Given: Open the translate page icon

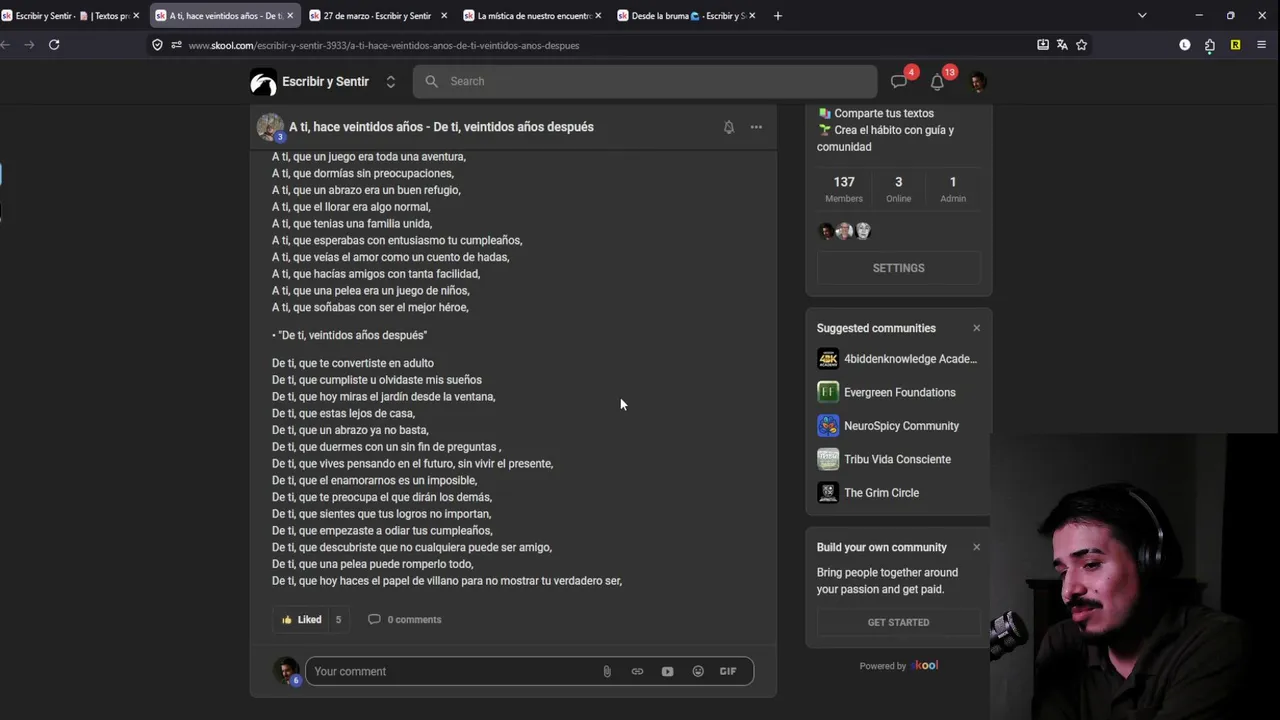Looking at the screenshot, I should click(x=1062, y=45).
